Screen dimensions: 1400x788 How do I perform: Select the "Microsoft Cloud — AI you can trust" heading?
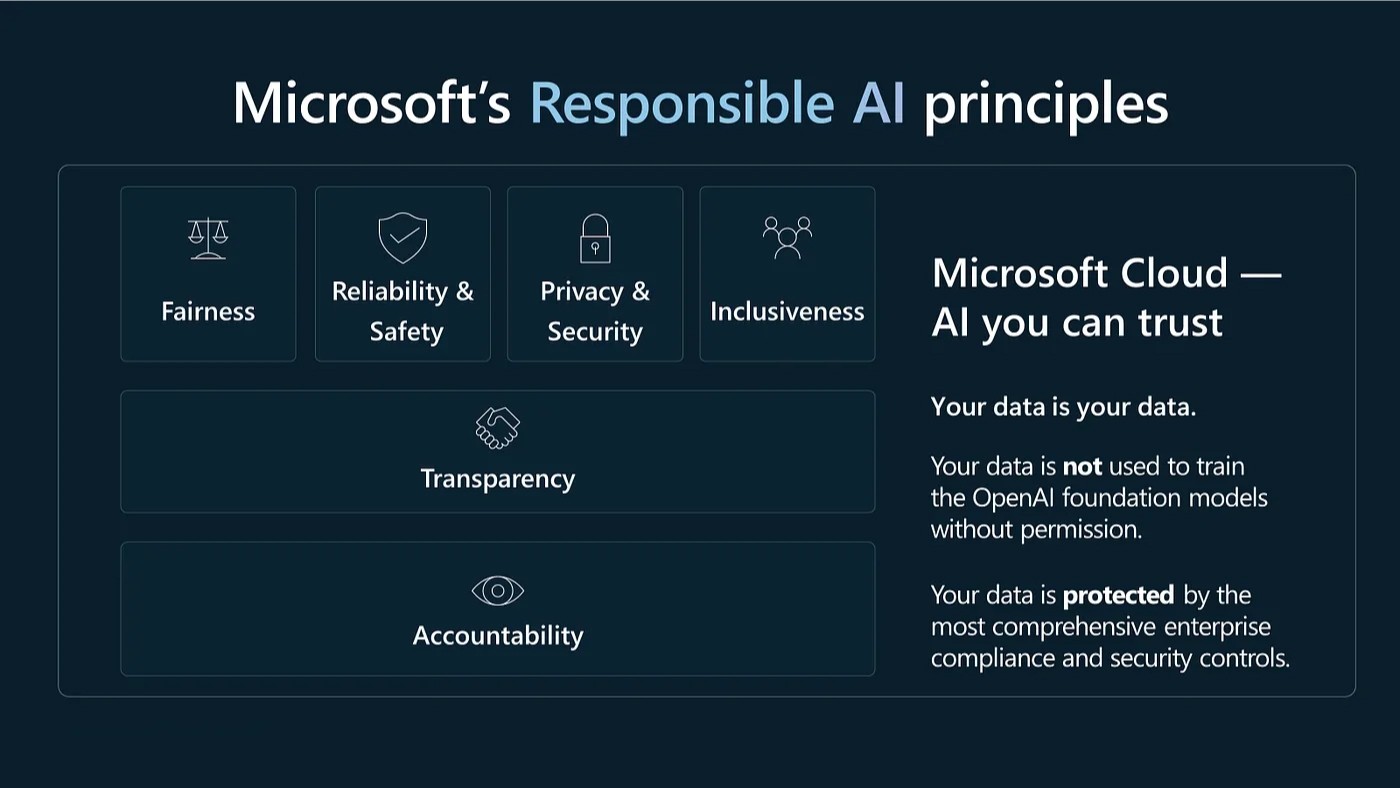pyautogui.click(x=1105, y=297)
